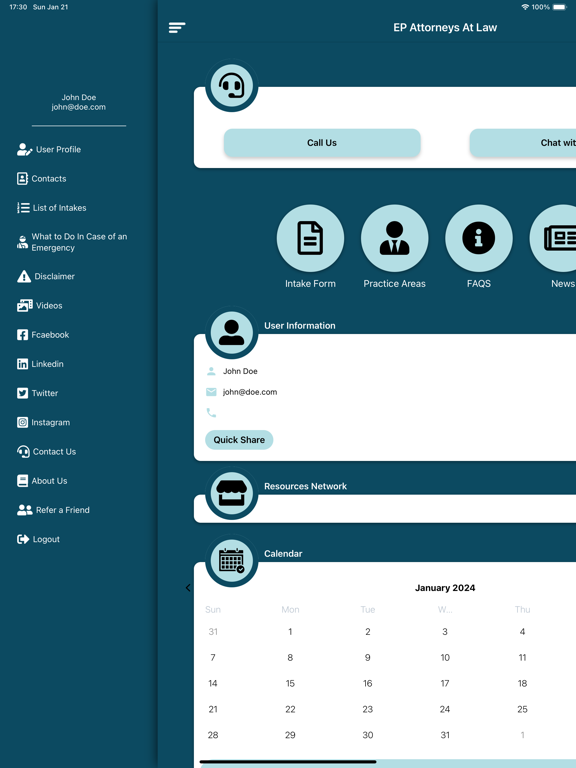Screen dimensions: 576x768
Task: Click the EP Attorneys At Law title
Action: click(445, 27)
